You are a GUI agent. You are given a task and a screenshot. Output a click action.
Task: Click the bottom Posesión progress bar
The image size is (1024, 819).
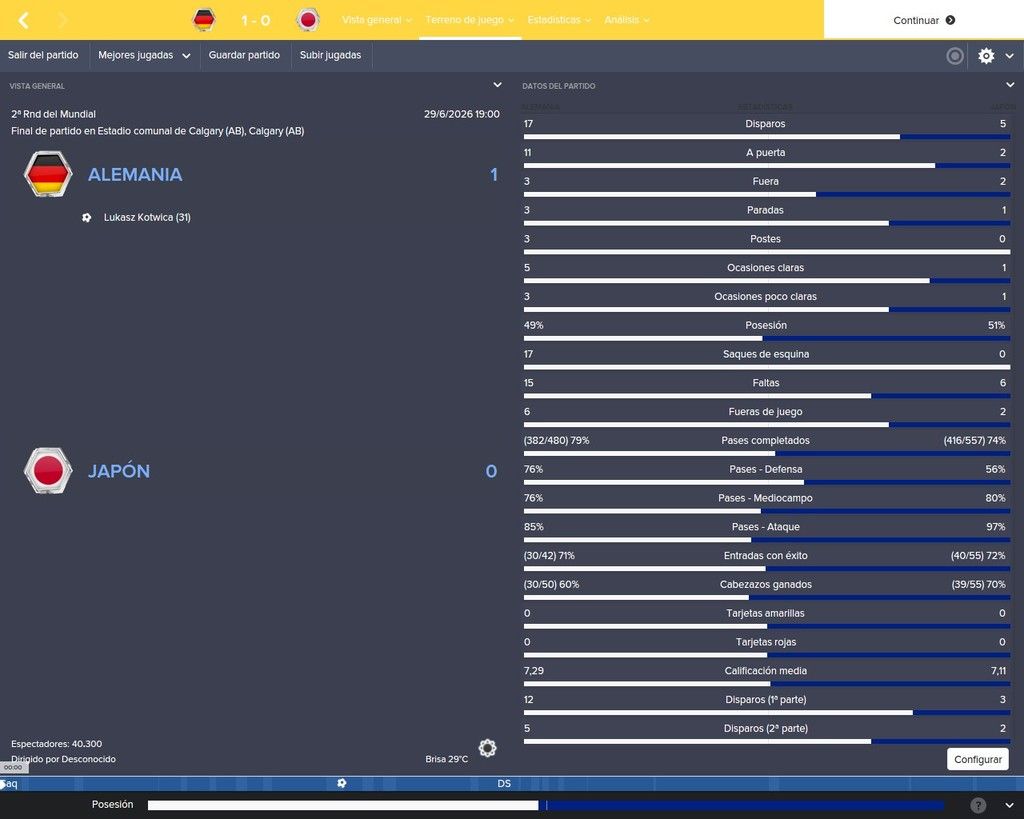[x=545, y=805]
